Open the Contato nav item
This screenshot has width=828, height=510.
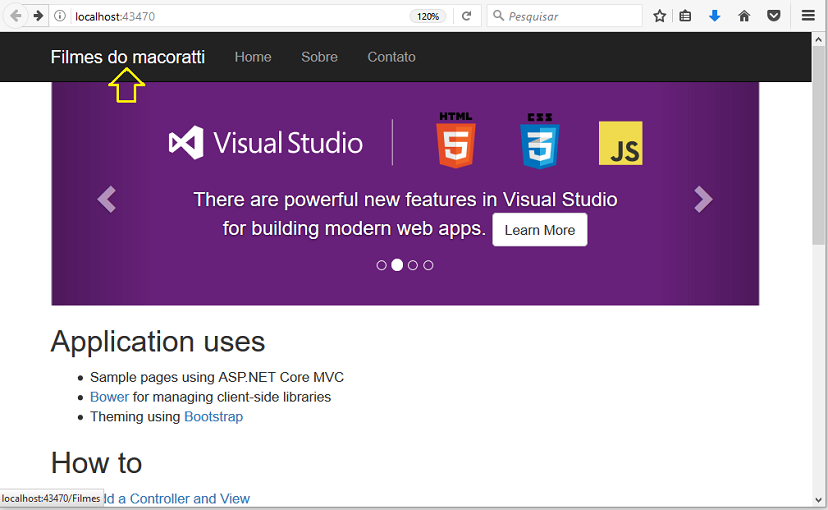(391, 57)
